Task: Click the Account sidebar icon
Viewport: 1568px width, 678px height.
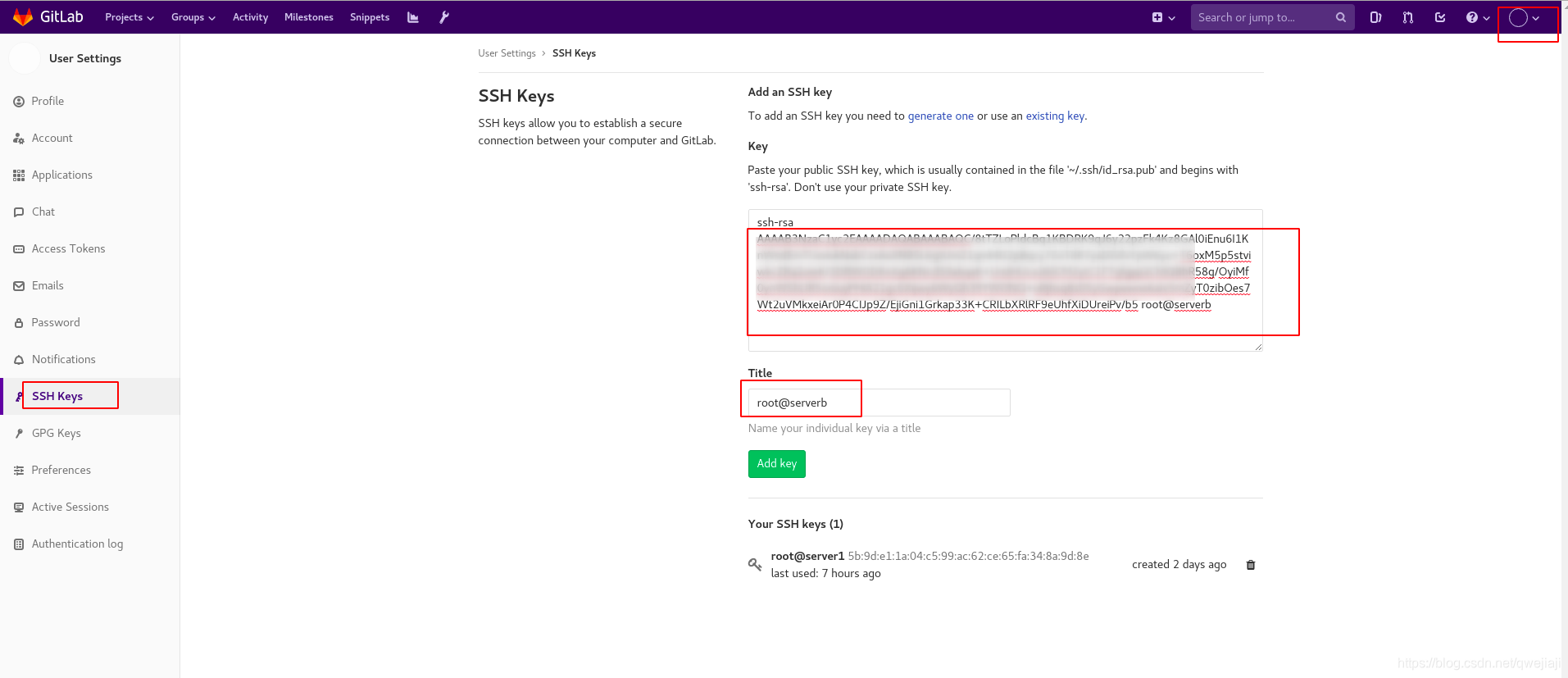Action: click(x=19, y=139)
